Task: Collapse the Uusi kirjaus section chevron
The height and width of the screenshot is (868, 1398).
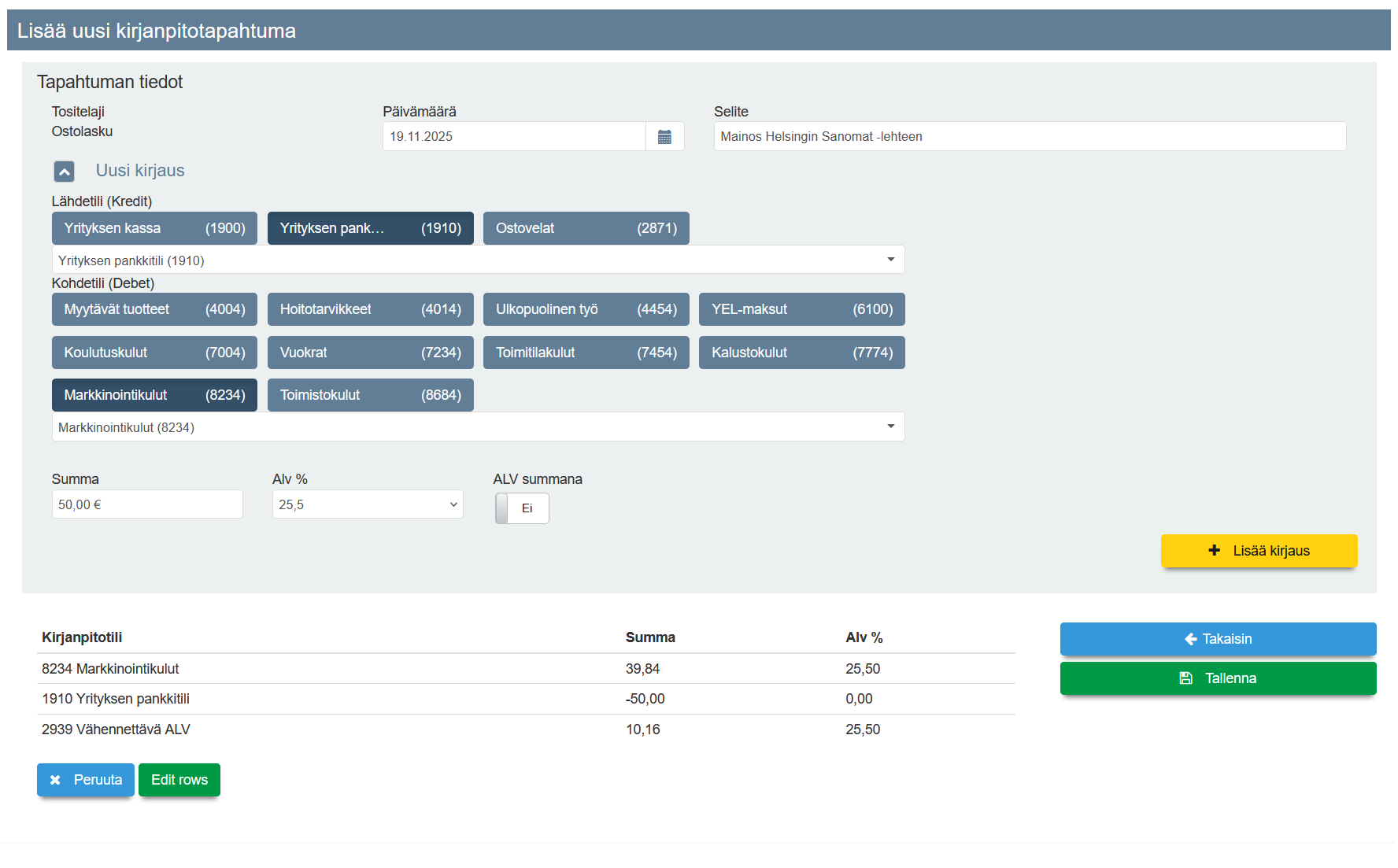Action: (x=64, y=172)
